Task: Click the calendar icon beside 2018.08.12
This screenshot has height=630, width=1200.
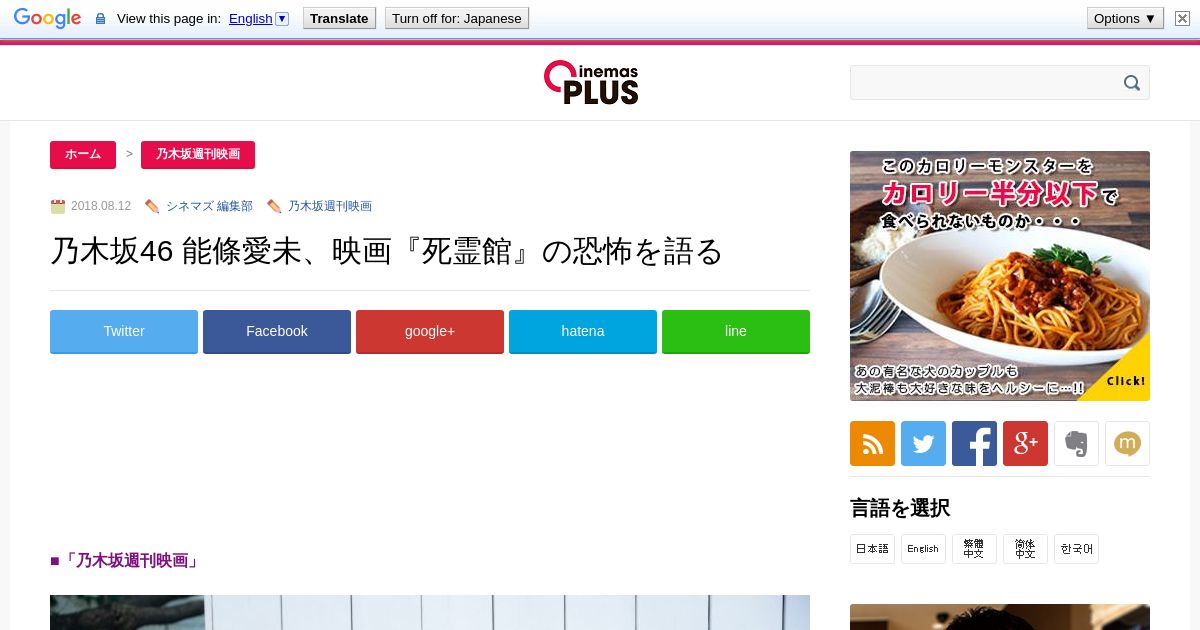Action: [58, 206]
